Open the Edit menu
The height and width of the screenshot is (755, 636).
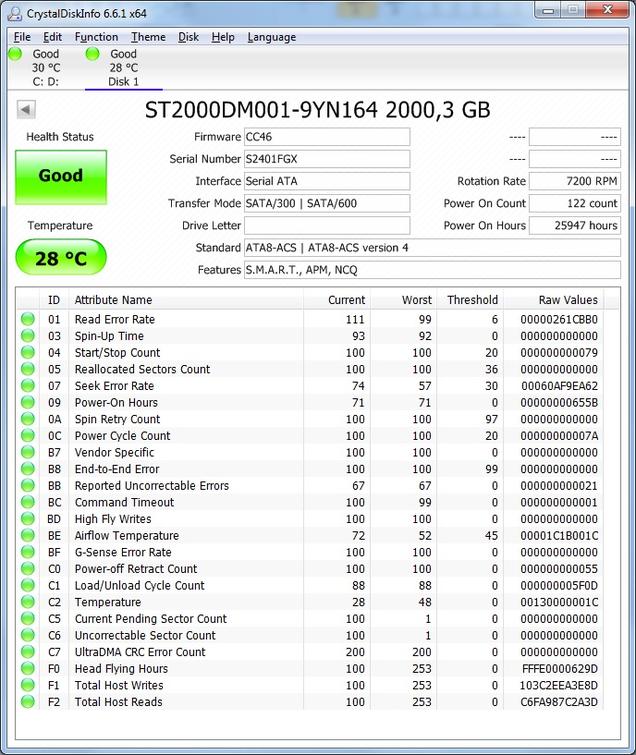coord(52,37)
